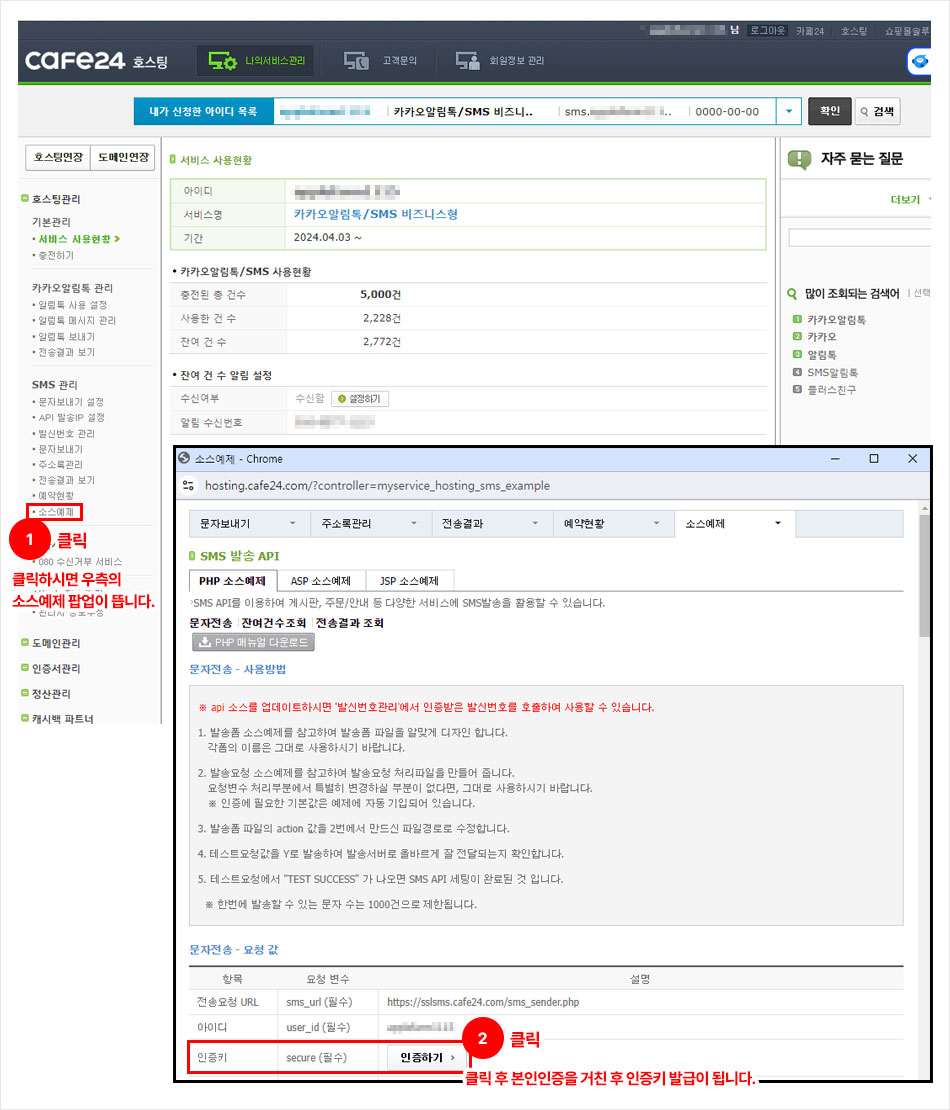Click the FAQ search input field
Screen dimensions: 950x1110
859,237
